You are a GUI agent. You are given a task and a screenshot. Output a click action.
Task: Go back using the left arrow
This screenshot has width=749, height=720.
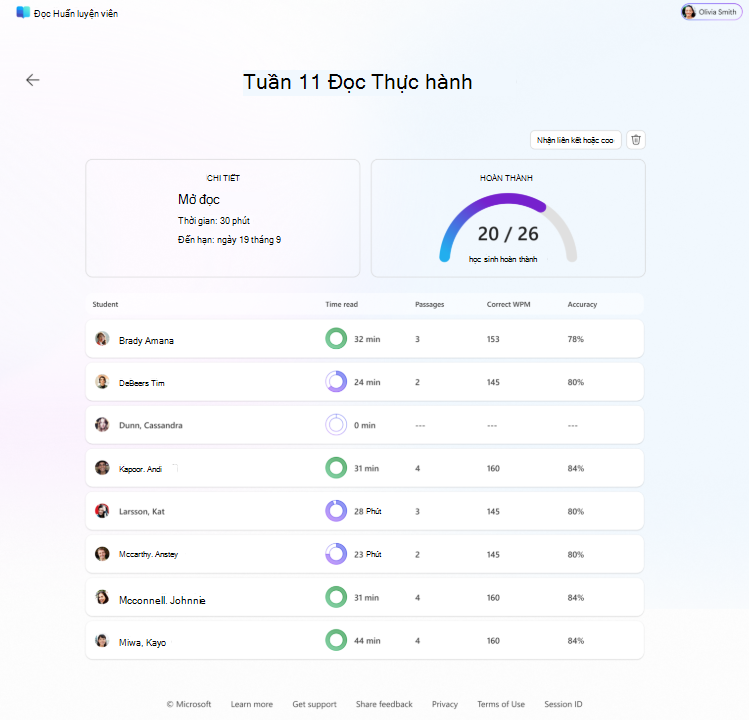coord(32,80)
